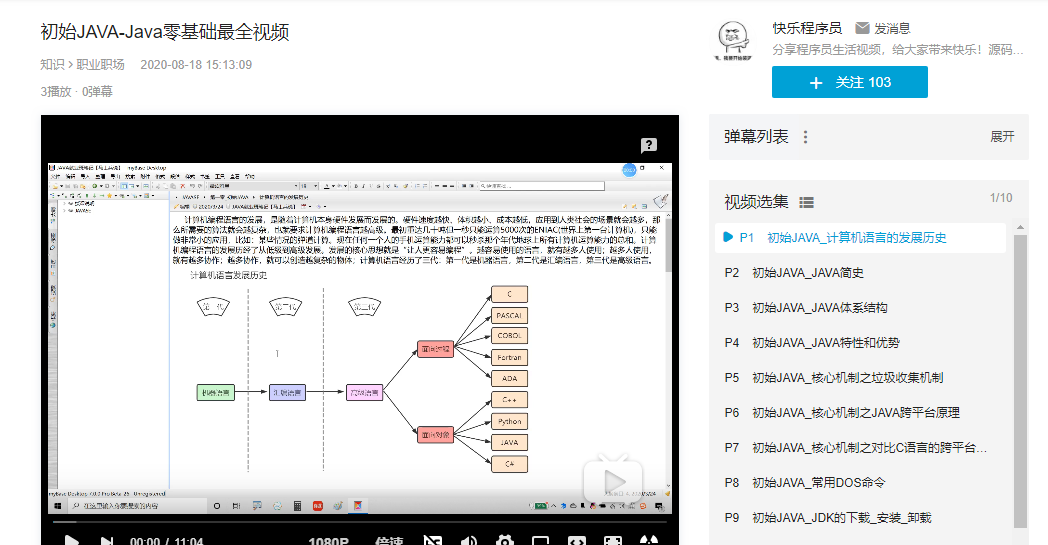Open the 职业职场 subcategory link

tap(100, 64)
